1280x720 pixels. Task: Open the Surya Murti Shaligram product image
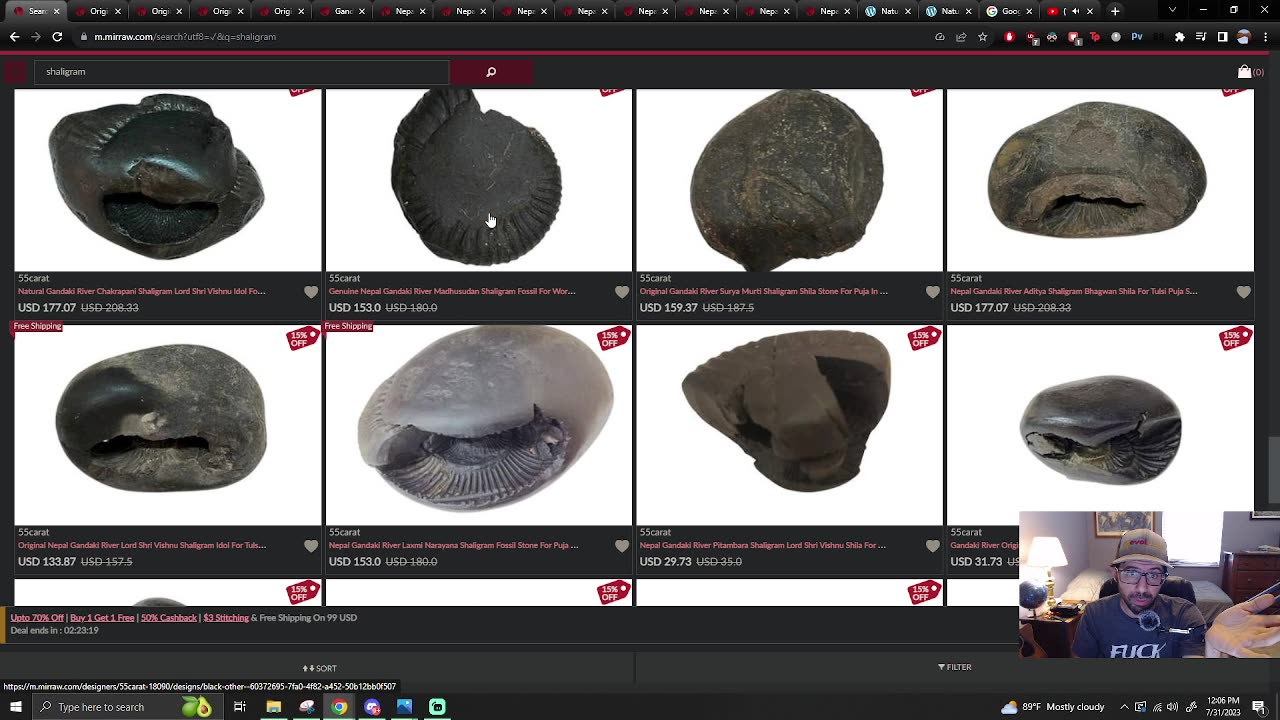pyautogui.click(x=790, y=180)
